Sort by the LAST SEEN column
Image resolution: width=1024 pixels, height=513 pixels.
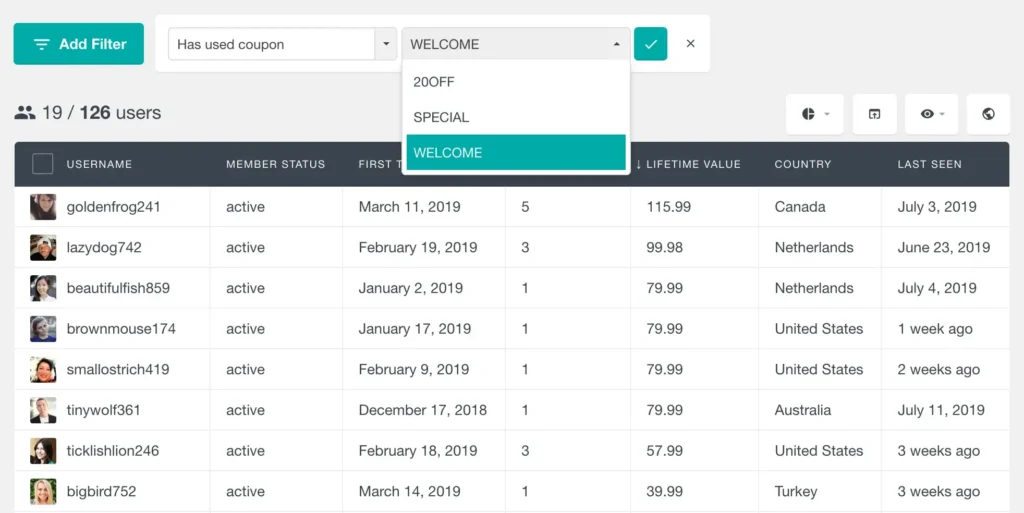[x=929, y=164]
